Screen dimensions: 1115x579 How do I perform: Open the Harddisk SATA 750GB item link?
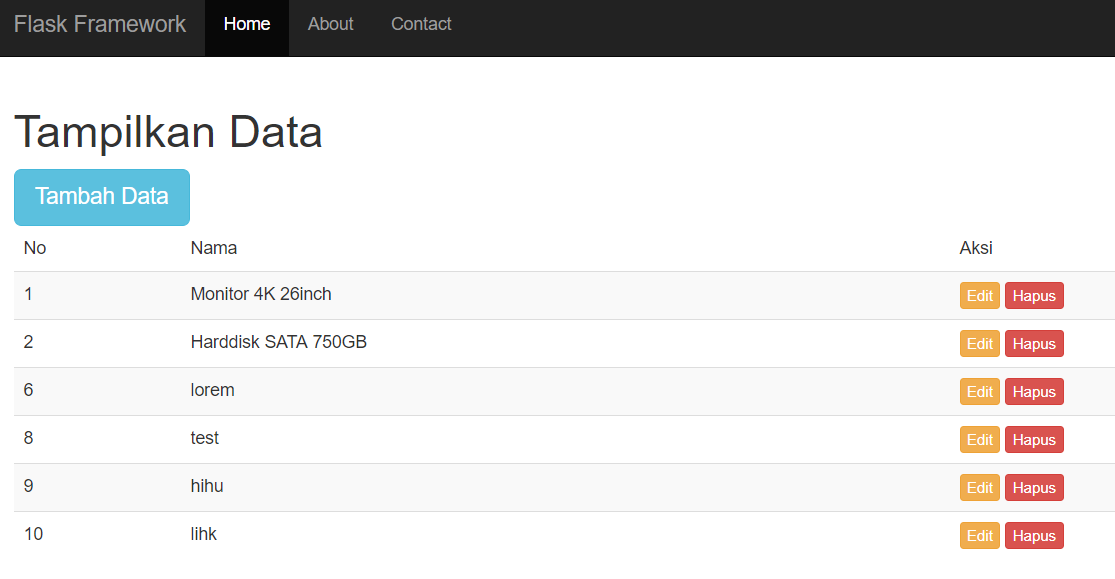(x=278, y=342)
